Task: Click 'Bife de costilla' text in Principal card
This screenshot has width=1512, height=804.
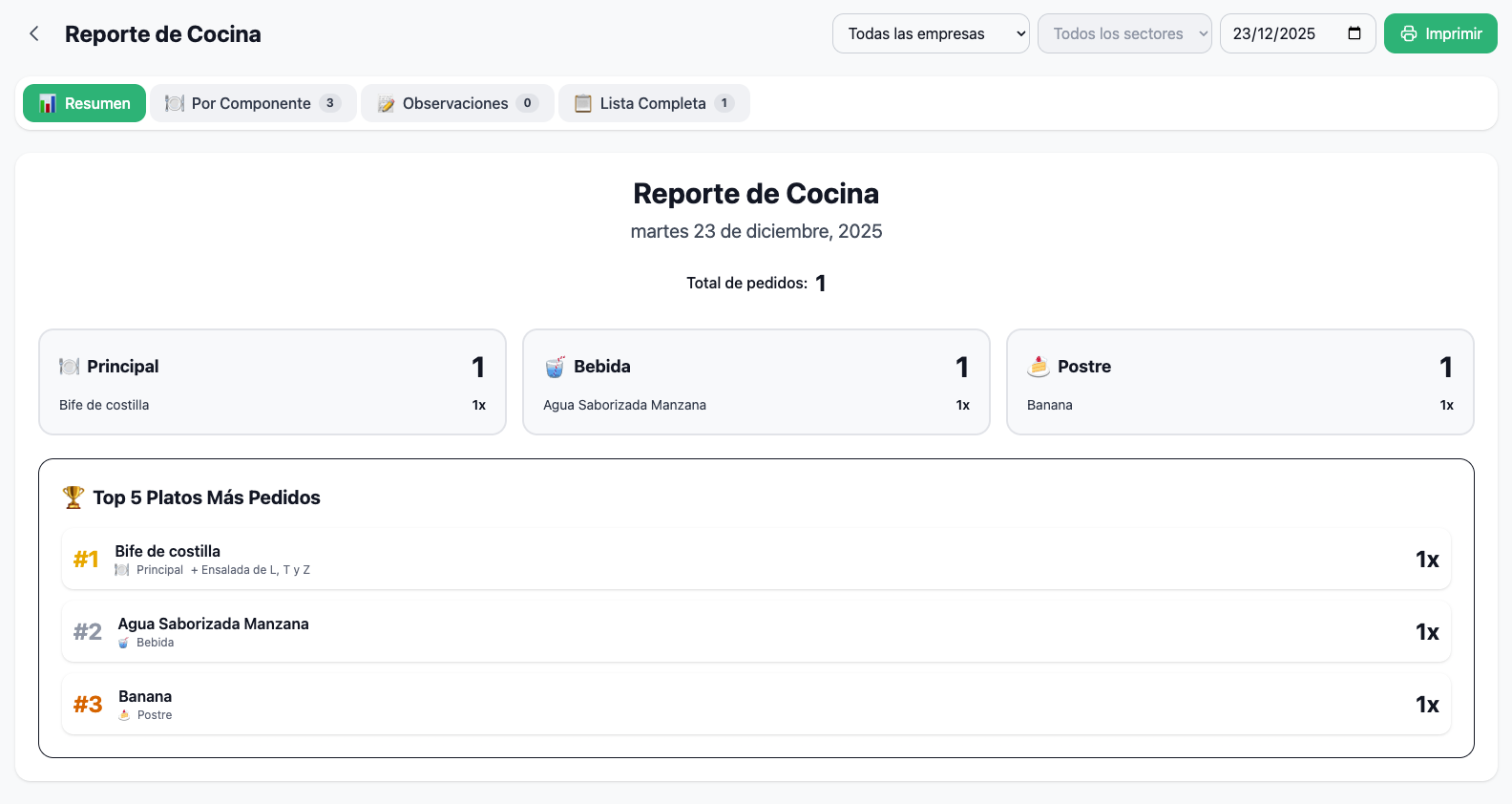Action: tap(104, 405)
